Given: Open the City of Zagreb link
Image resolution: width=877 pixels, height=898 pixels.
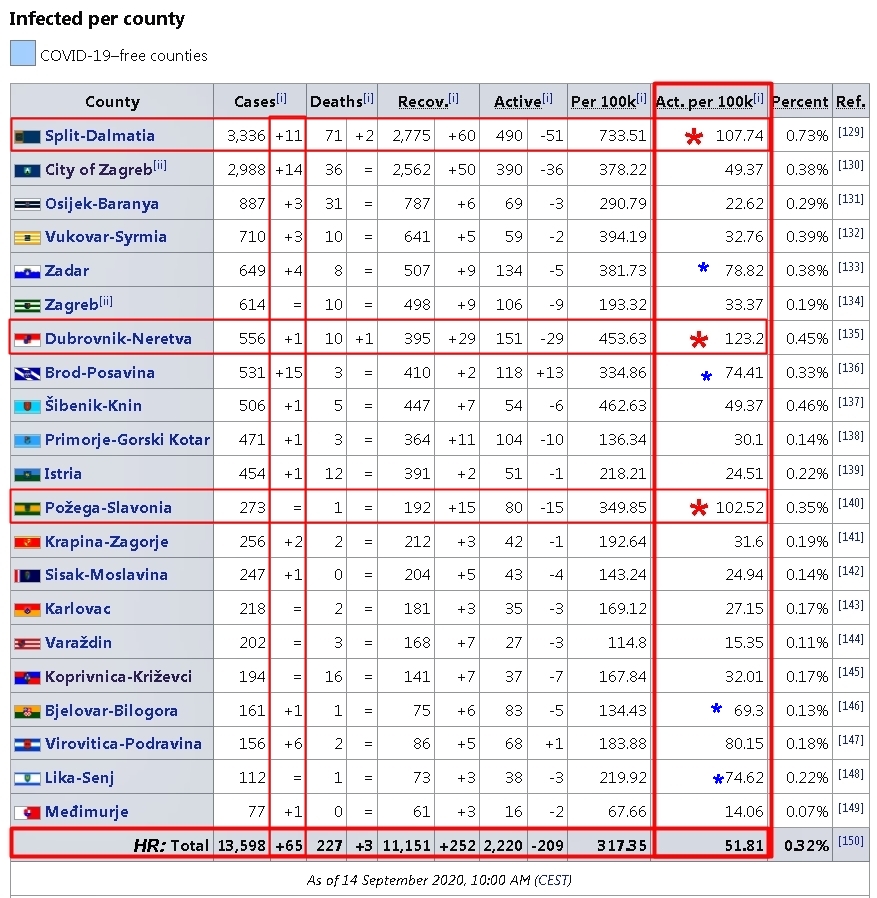Looking at the screenshot, I should click(x=98, y=170).
